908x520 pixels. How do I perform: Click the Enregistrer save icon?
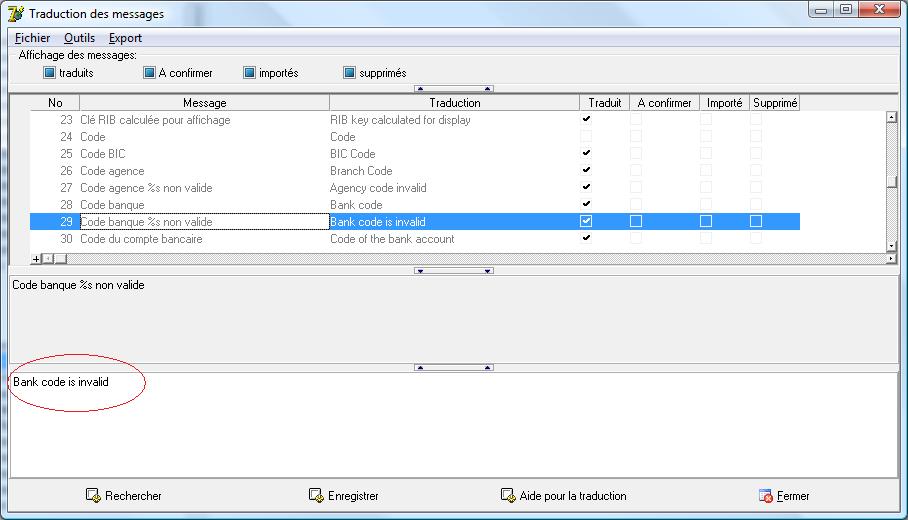[316, 496]
